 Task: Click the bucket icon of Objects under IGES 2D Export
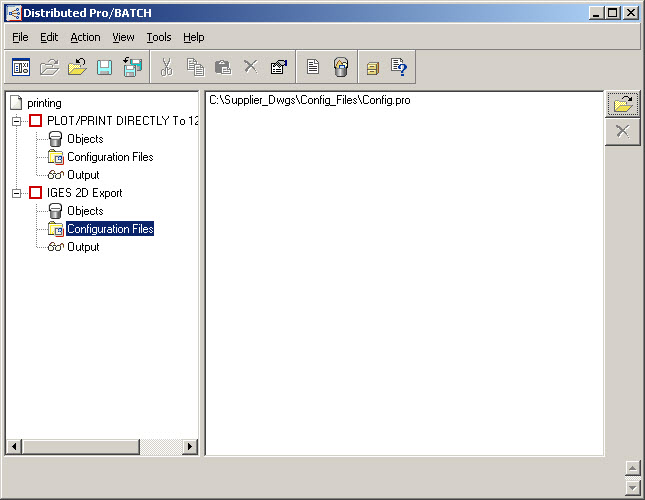tap(55, 211)
